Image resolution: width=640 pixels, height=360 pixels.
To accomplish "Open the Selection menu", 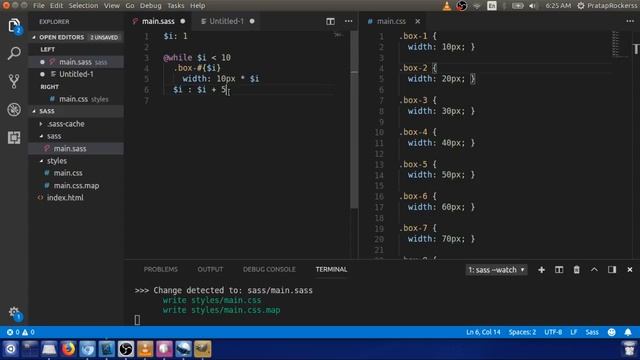I will (x=83, y=6).
